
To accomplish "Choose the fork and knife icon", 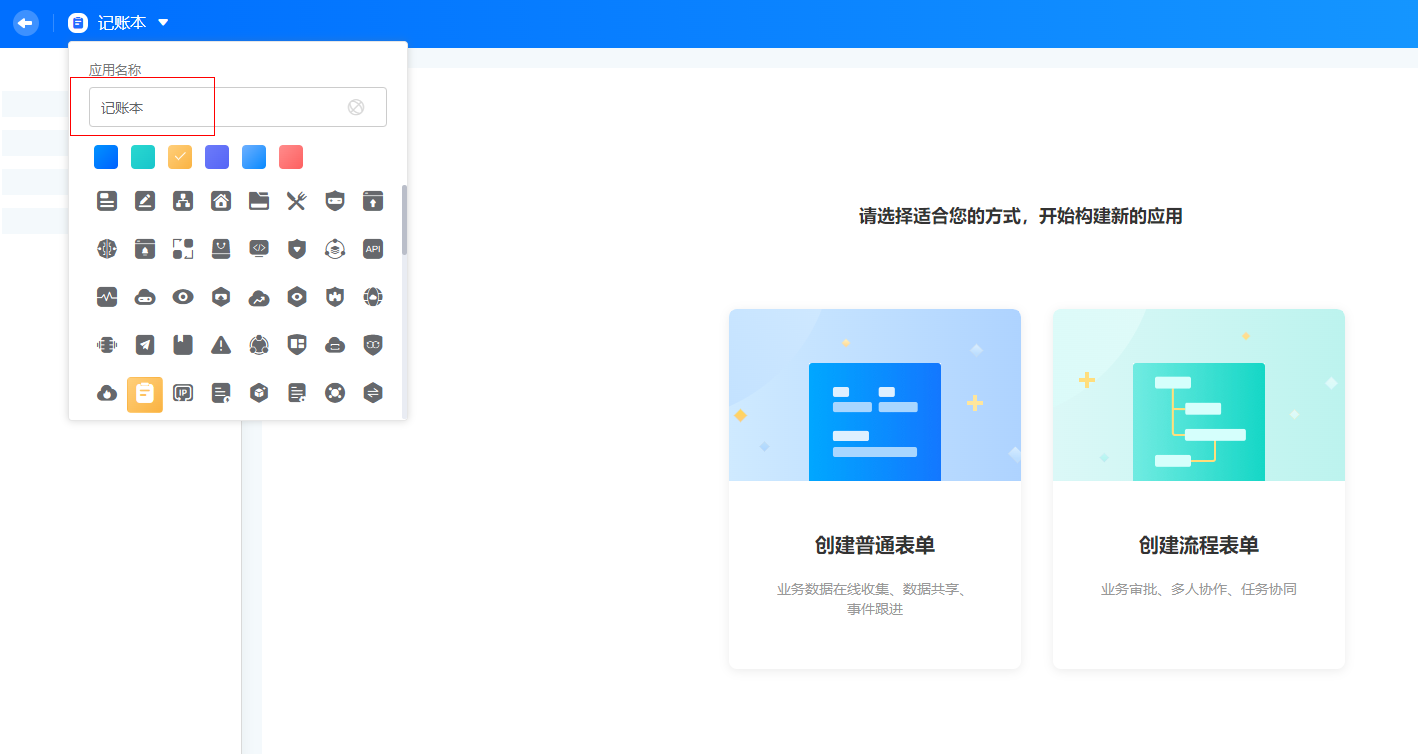I will tap(297, 201).
